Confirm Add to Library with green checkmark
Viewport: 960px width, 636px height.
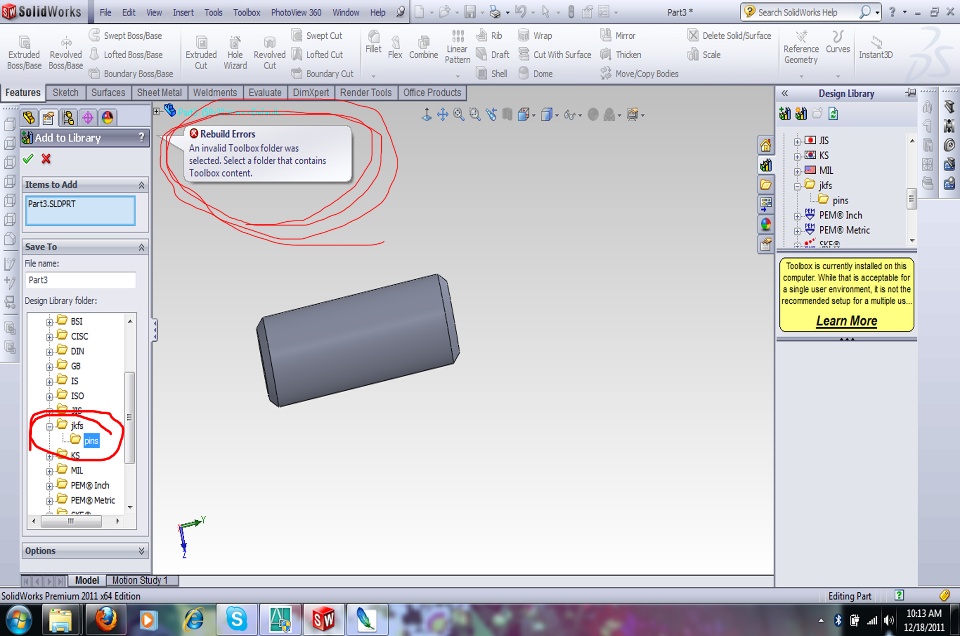click(x=28, y=159)
